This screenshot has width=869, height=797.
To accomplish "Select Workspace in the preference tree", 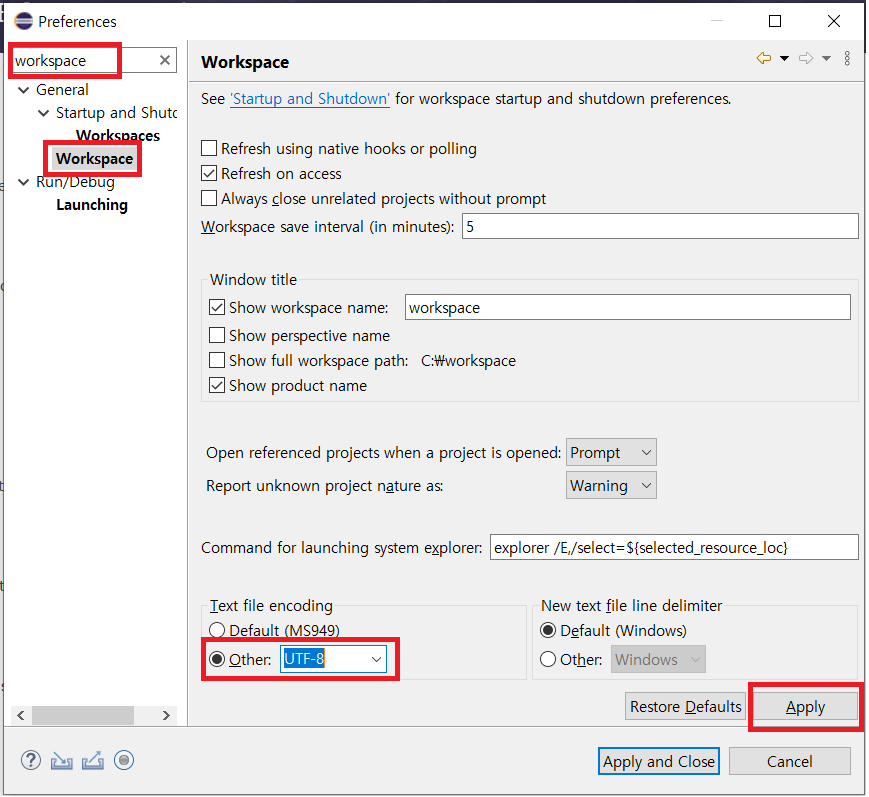I will [95, 159].
